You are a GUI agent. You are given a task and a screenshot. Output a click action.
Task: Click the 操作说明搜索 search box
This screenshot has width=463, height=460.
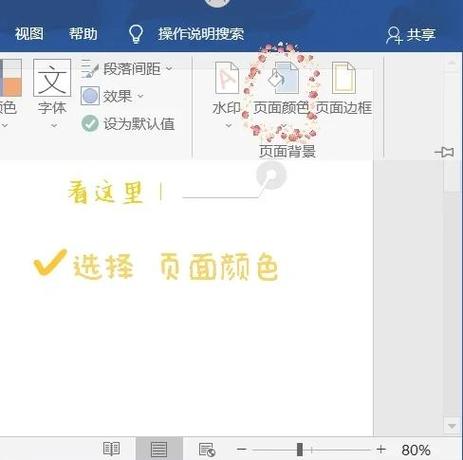coord(201,34)
